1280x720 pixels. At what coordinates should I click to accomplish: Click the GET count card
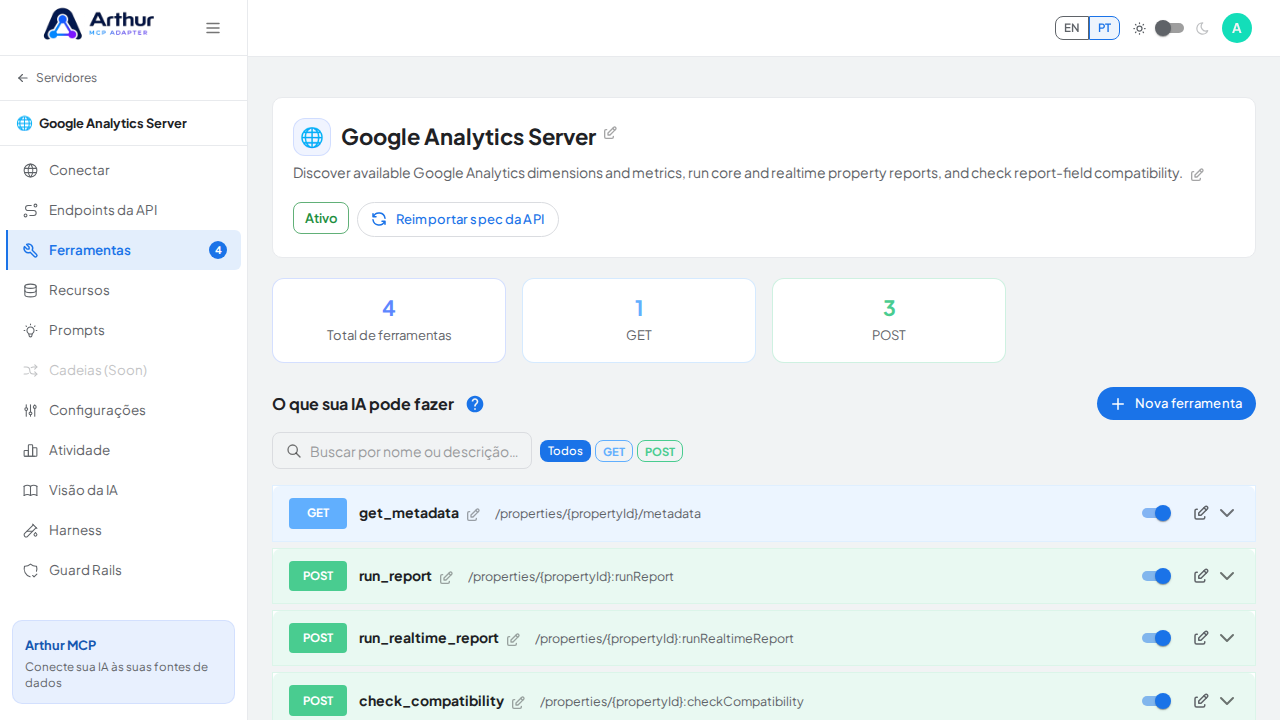pyautogui.click(x=639, y=320)
